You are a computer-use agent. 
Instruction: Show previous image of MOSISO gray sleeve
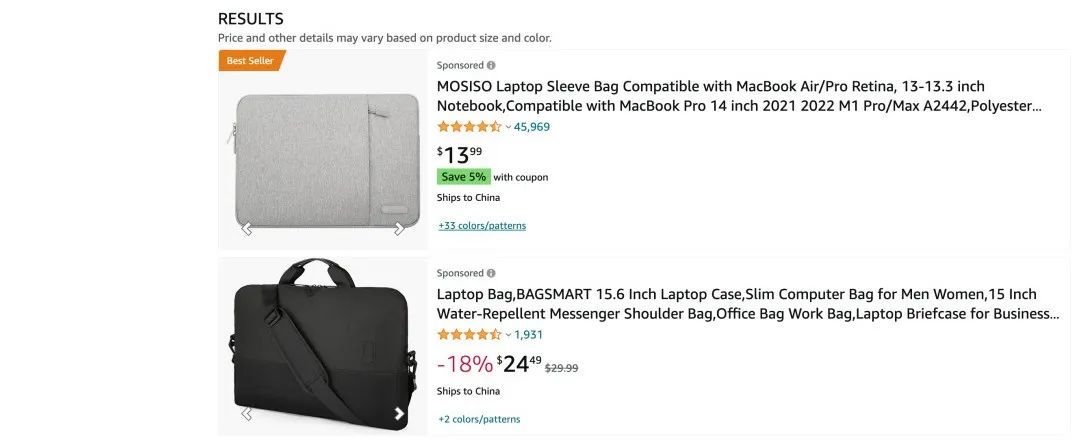pos(246,229)
